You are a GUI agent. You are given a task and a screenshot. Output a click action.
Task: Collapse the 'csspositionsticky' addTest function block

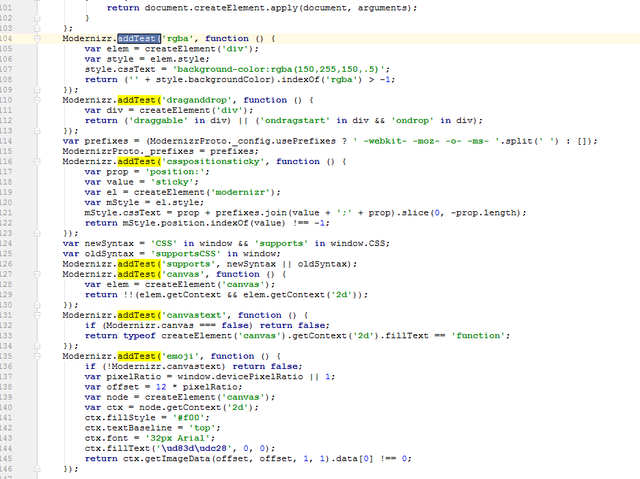pos(37,162)
